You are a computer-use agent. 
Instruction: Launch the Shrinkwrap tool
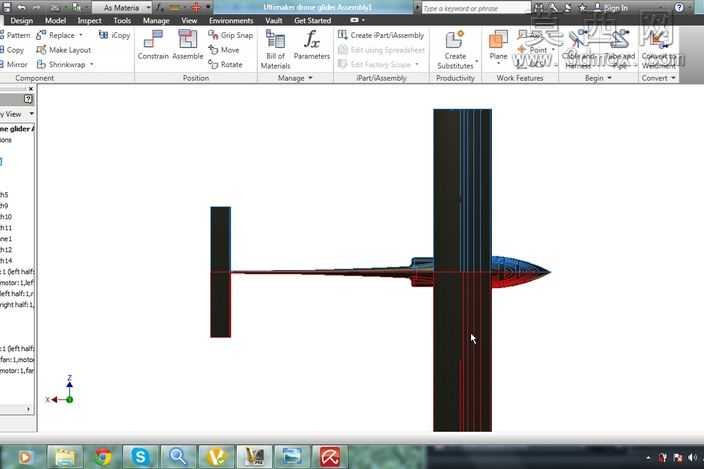pyautogui.click(x=61, y=65)
